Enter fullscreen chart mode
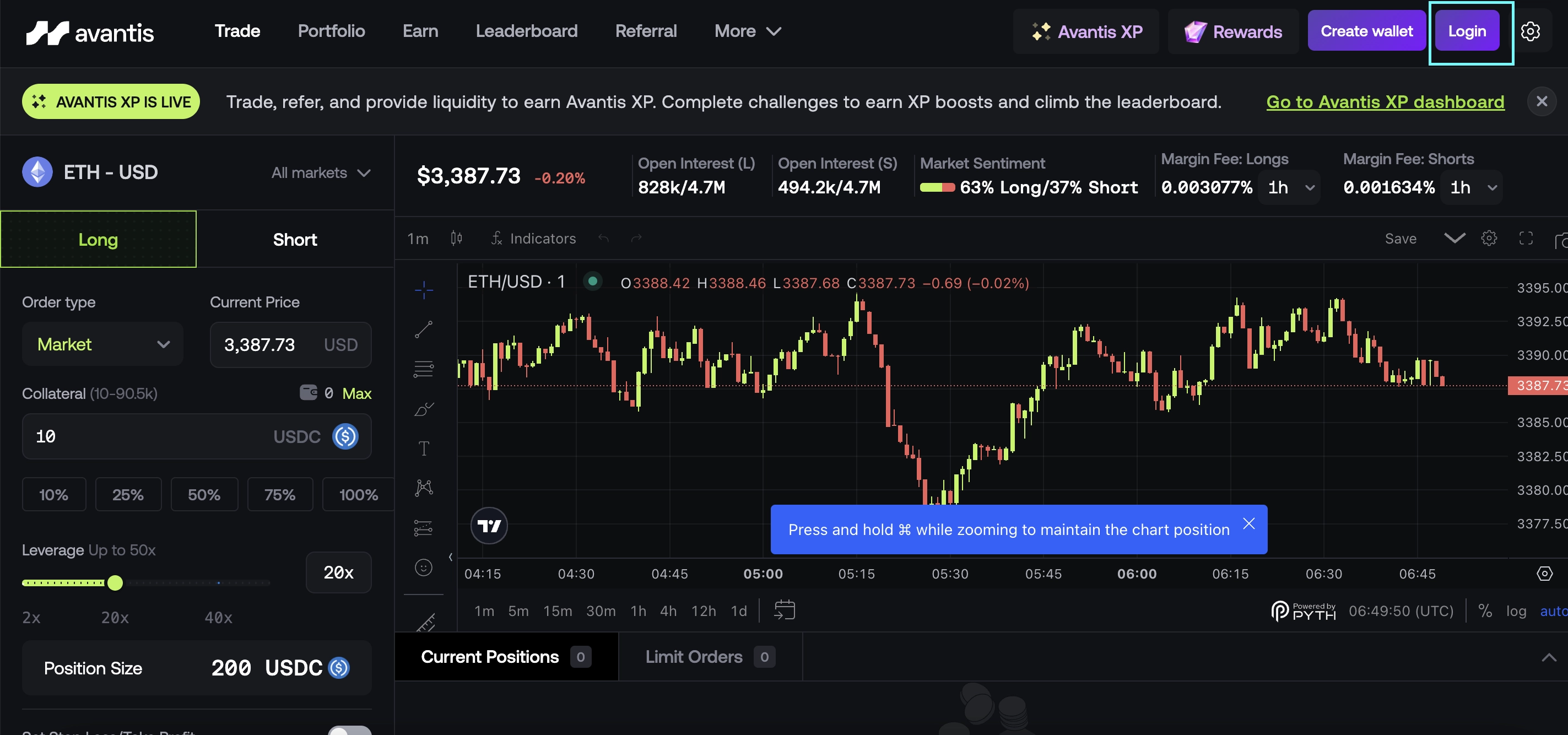This screenshot has height=735, width=1568. tap(1526, 238)
